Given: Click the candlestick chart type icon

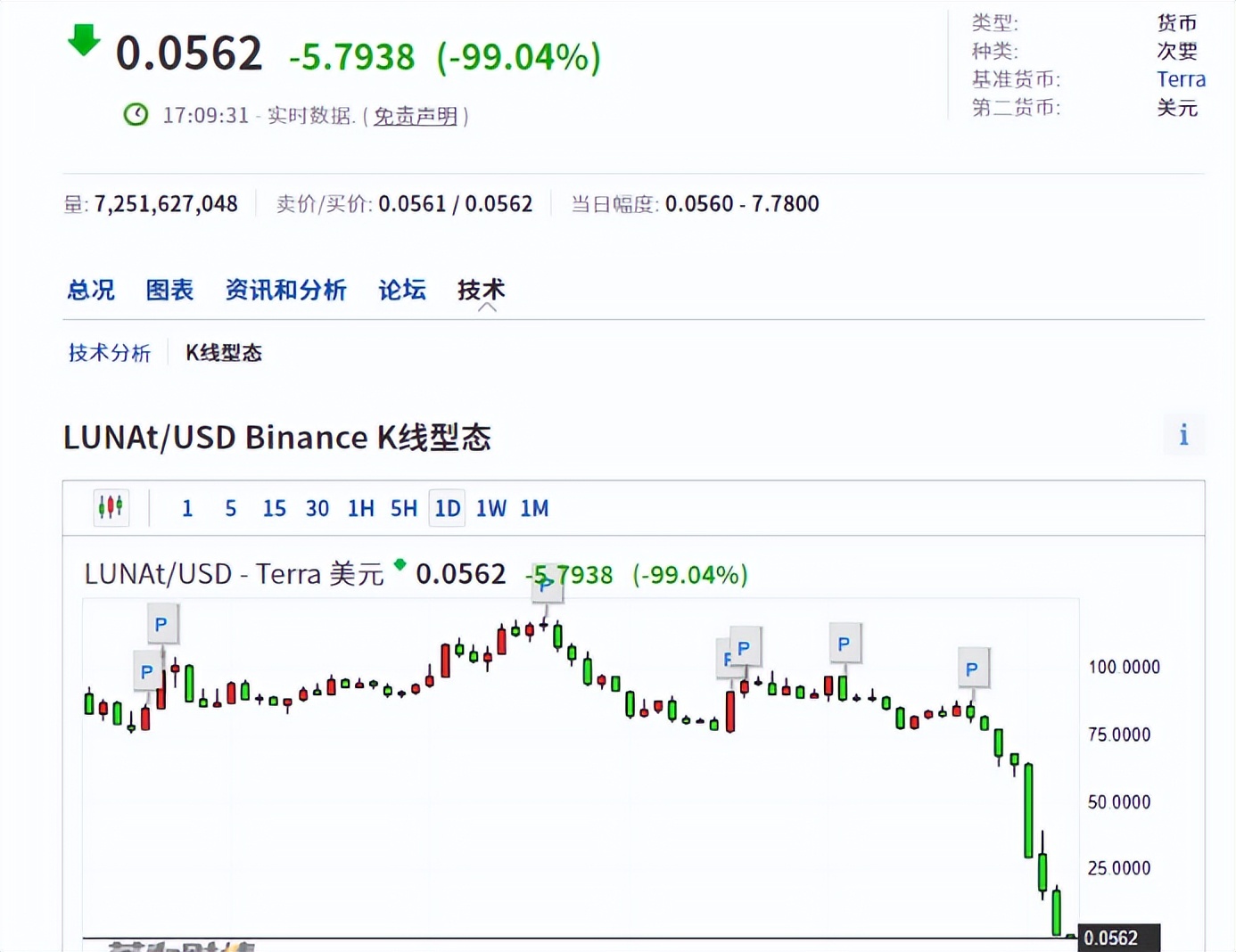Looking at the screenshot, I should [x=111, y=507].
